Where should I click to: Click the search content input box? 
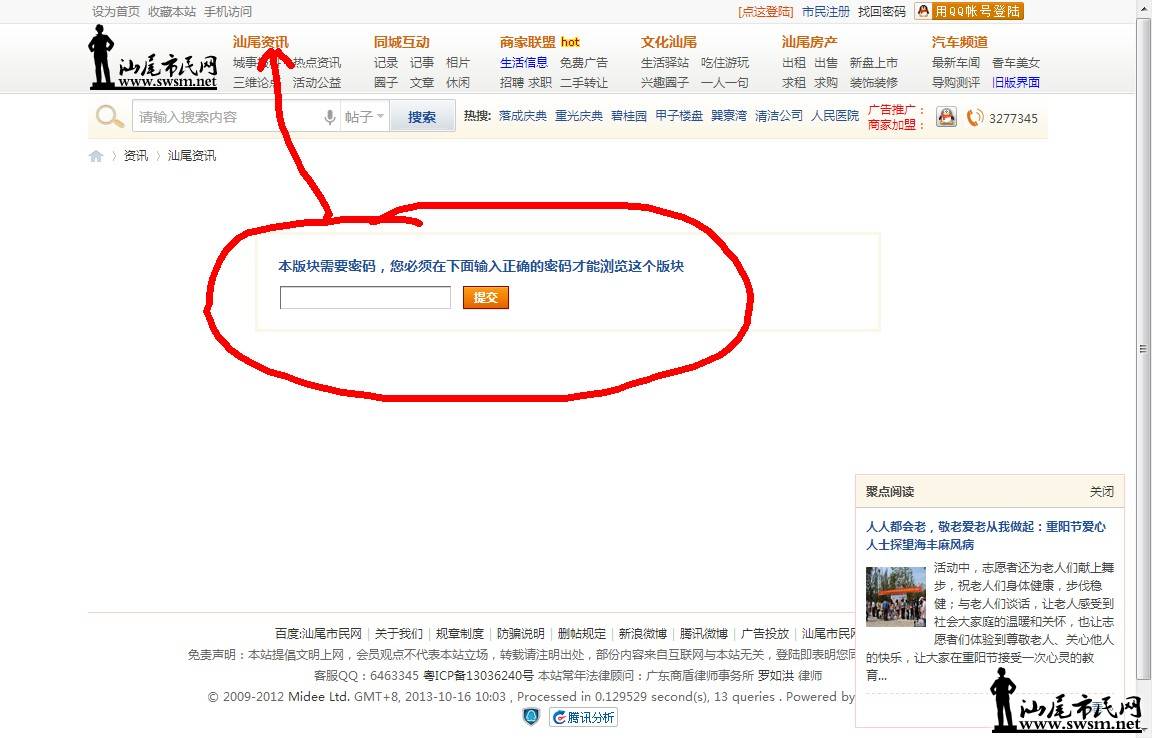(x=228, y=117)
